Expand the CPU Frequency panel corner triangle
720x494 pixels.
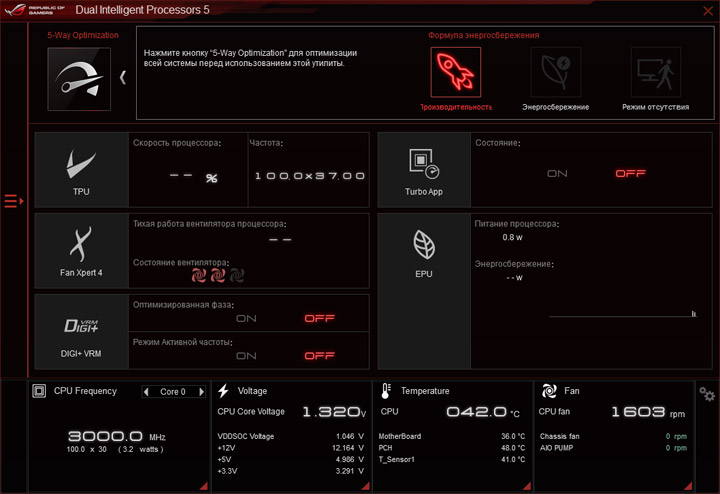coord(203,486)
